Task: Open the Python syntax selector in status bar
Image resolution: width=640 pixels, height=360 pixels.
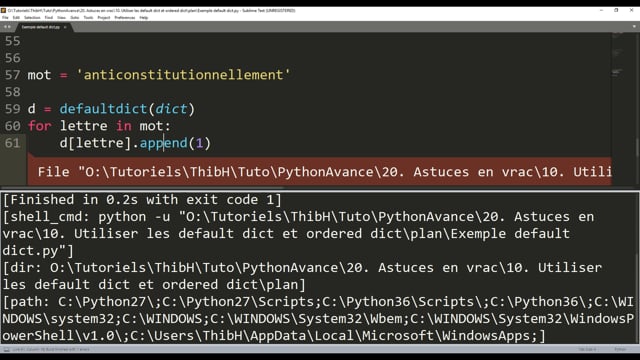Action: [x=620, y=349]
